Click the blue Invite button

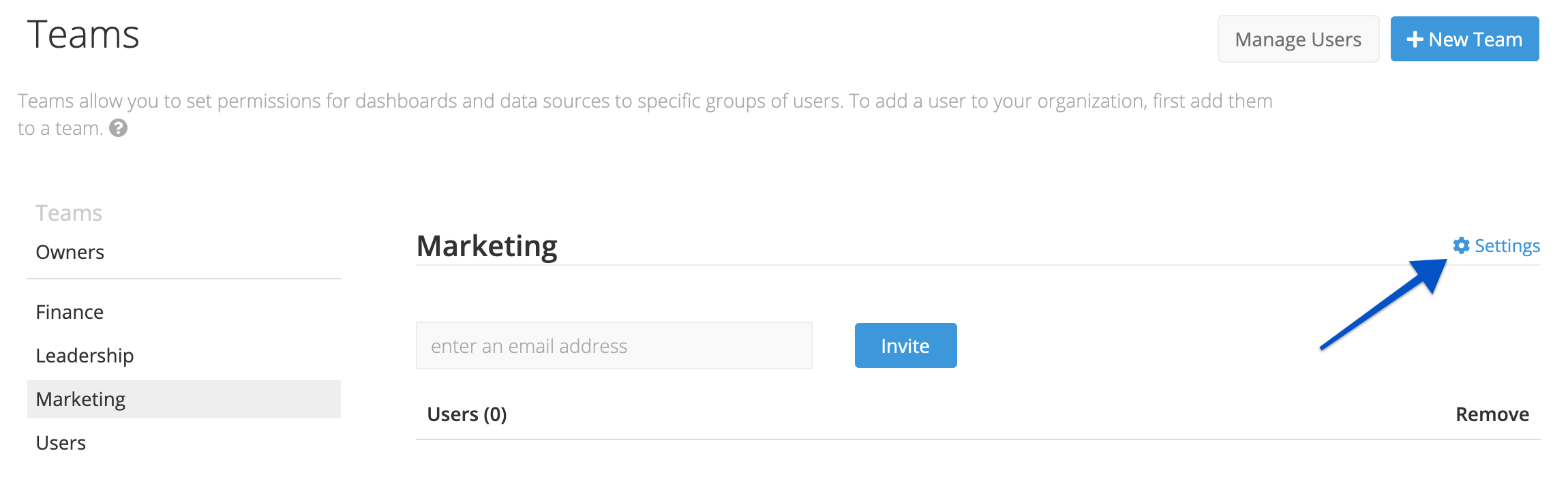[905, 345]
